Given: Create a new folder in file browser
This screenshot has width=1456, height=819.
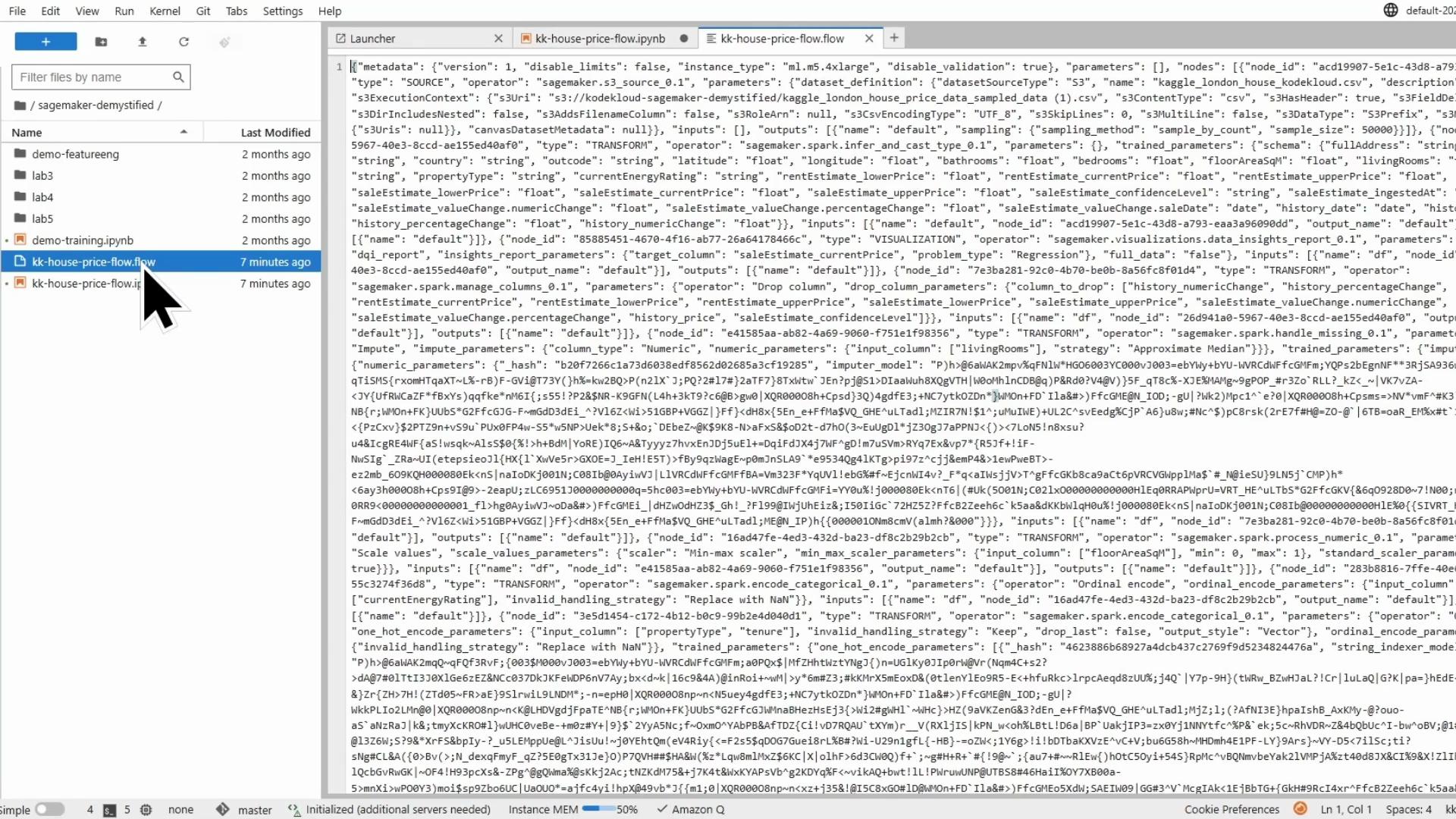Looking at the screenshot, I should (101, 42).
